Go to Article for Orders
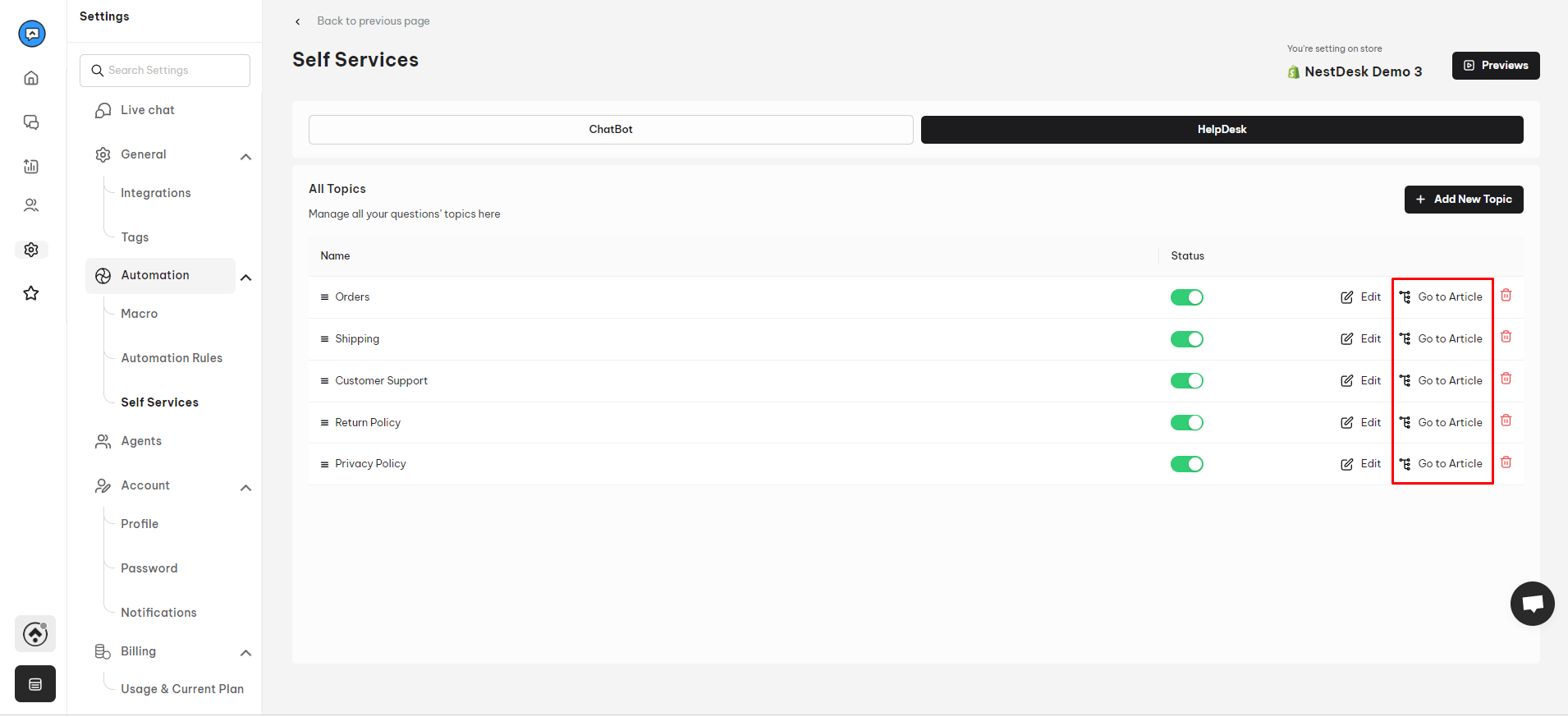 pos(1441,297)
